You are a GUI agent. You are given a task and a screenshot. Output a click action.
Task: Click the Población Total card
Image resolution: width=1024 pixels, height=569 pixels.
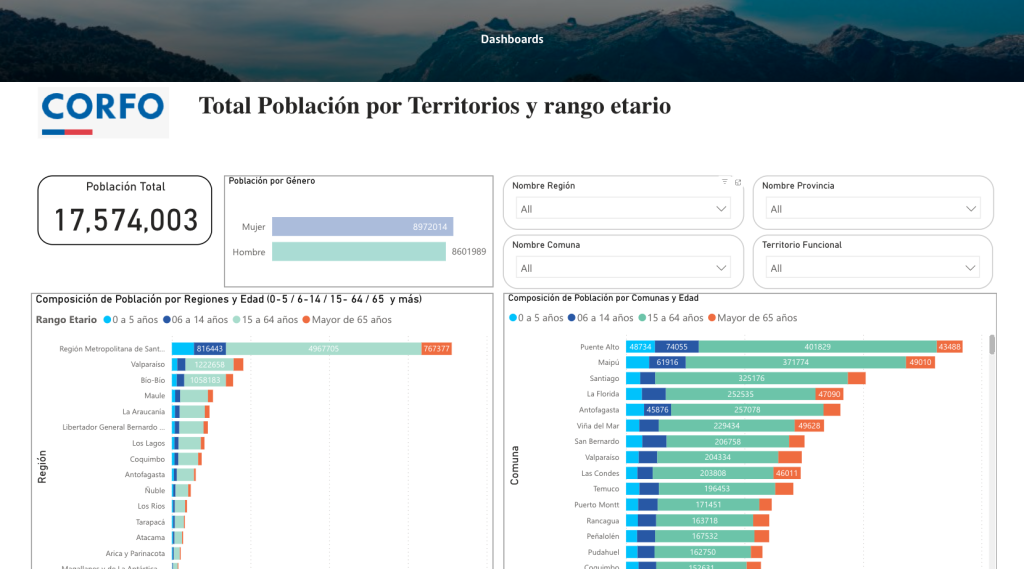pos(125,210)
